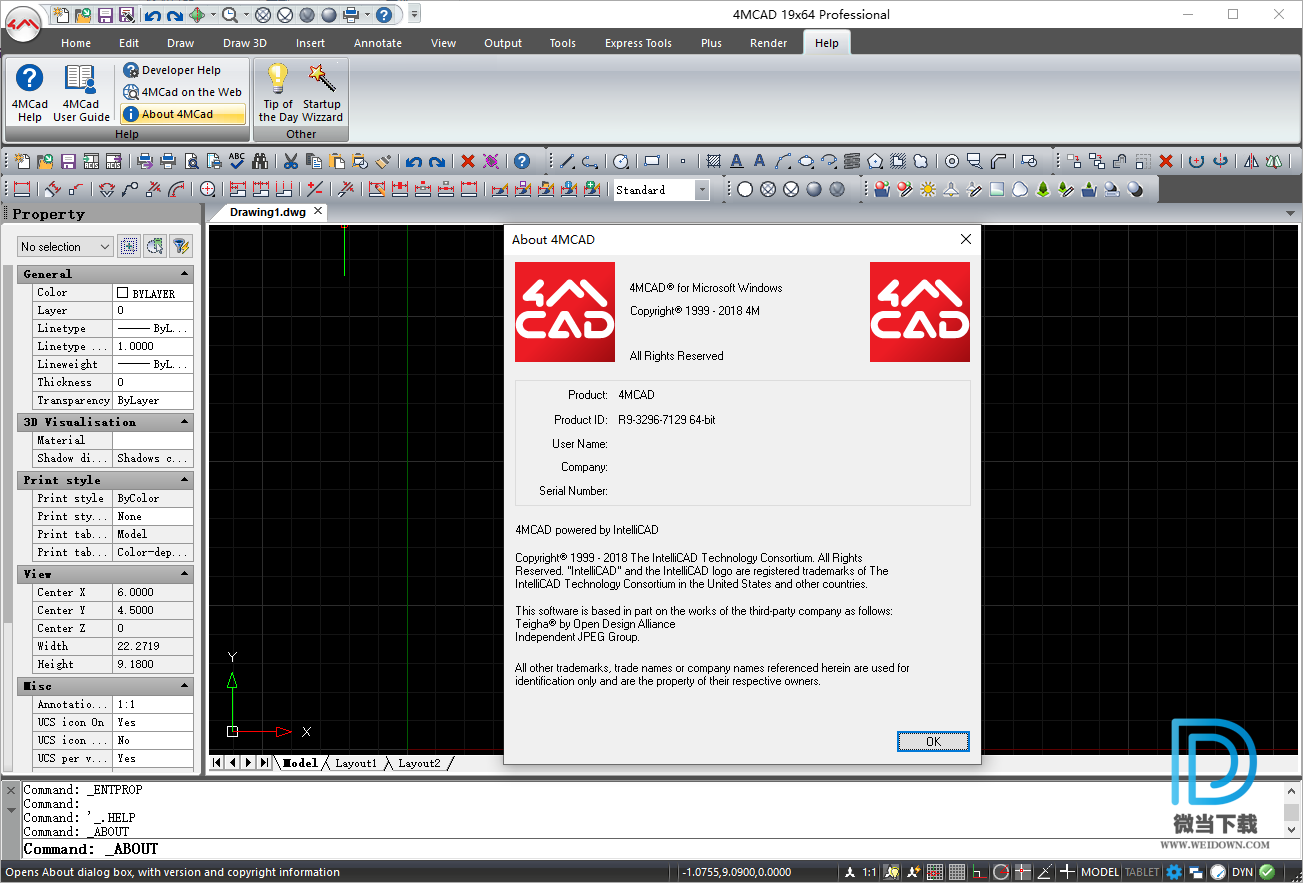This screenshot has width=1303, height=883.
Task: Open the Home ribbon tab
Action: point(76,43)
